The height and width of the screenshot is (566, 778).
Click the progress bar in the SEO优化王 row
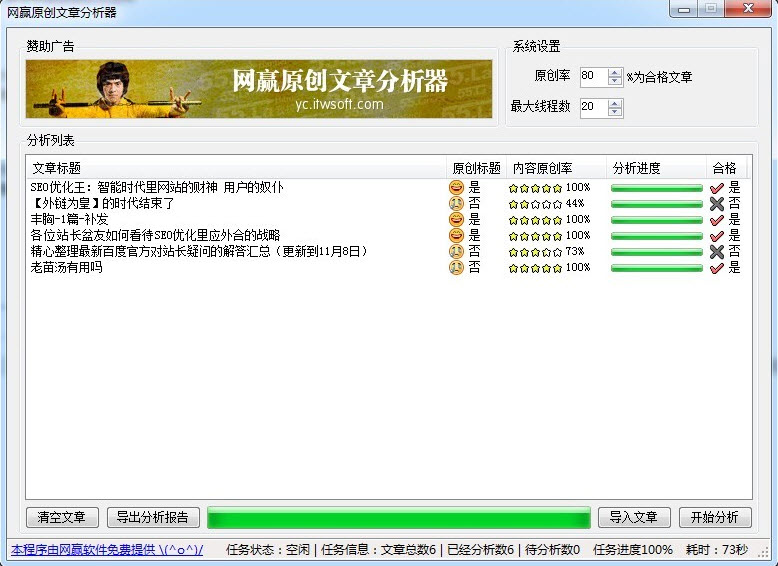656,188
